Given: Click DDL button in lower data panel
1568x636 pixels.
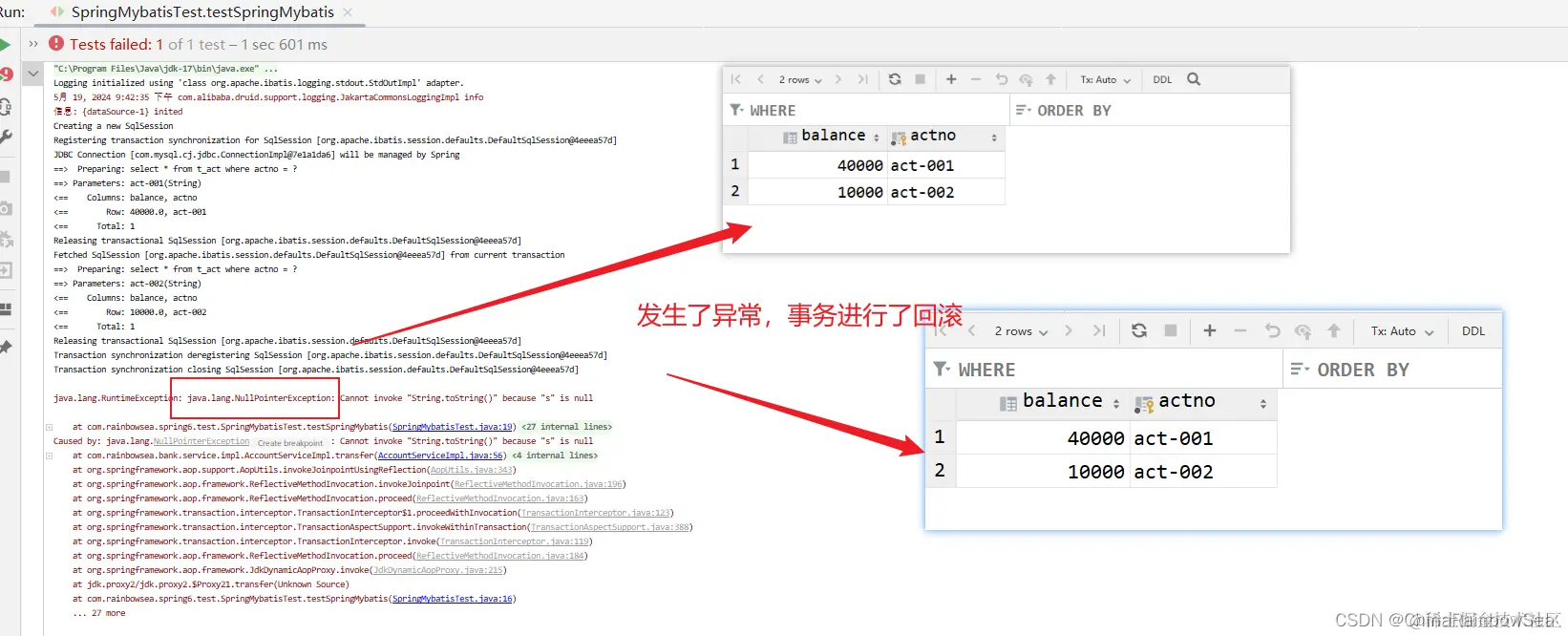Looking at the screenshot, I should tap(1473, 331).
